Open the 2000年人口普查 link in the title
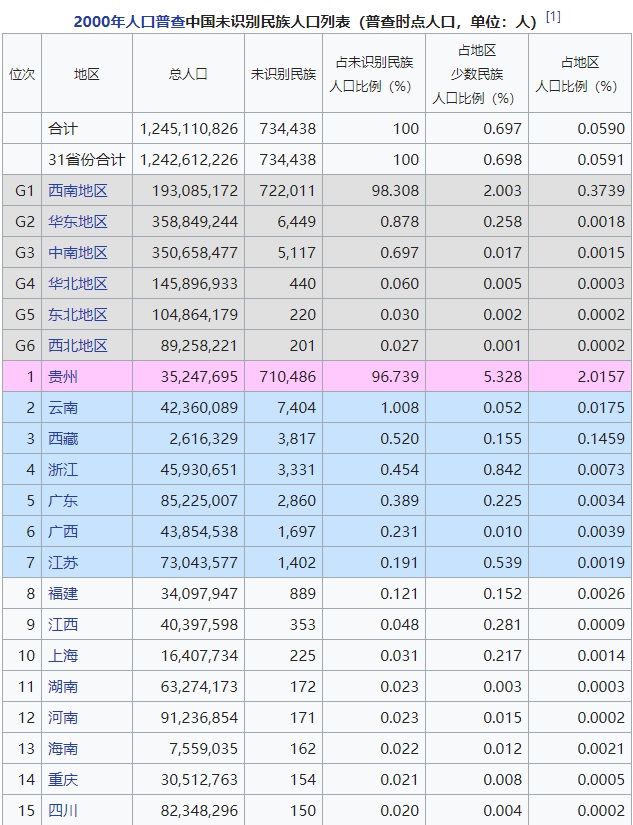The height and width of the screenshot is (825, 633). 129,20
